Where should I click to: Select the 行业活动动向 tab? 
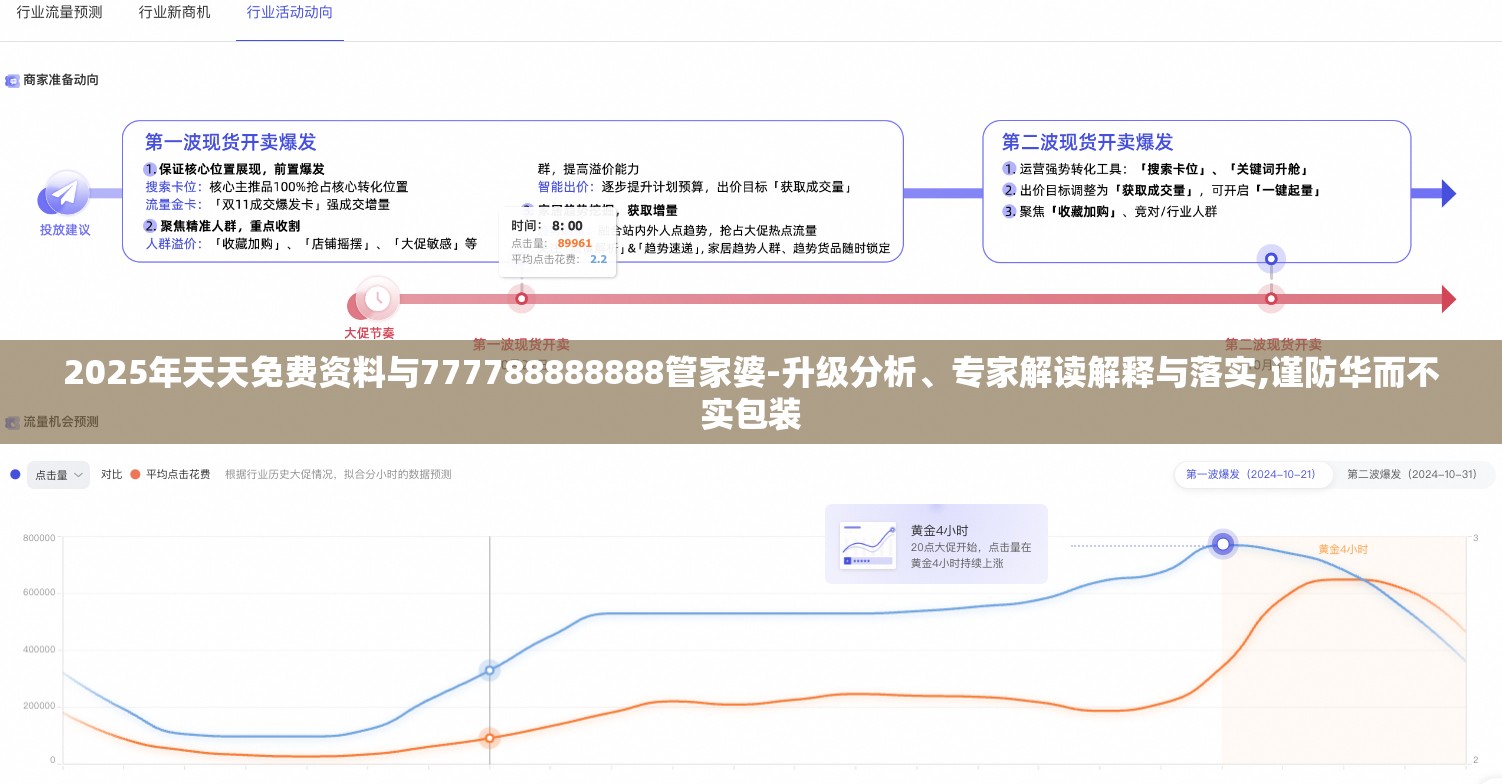(290, 13)
